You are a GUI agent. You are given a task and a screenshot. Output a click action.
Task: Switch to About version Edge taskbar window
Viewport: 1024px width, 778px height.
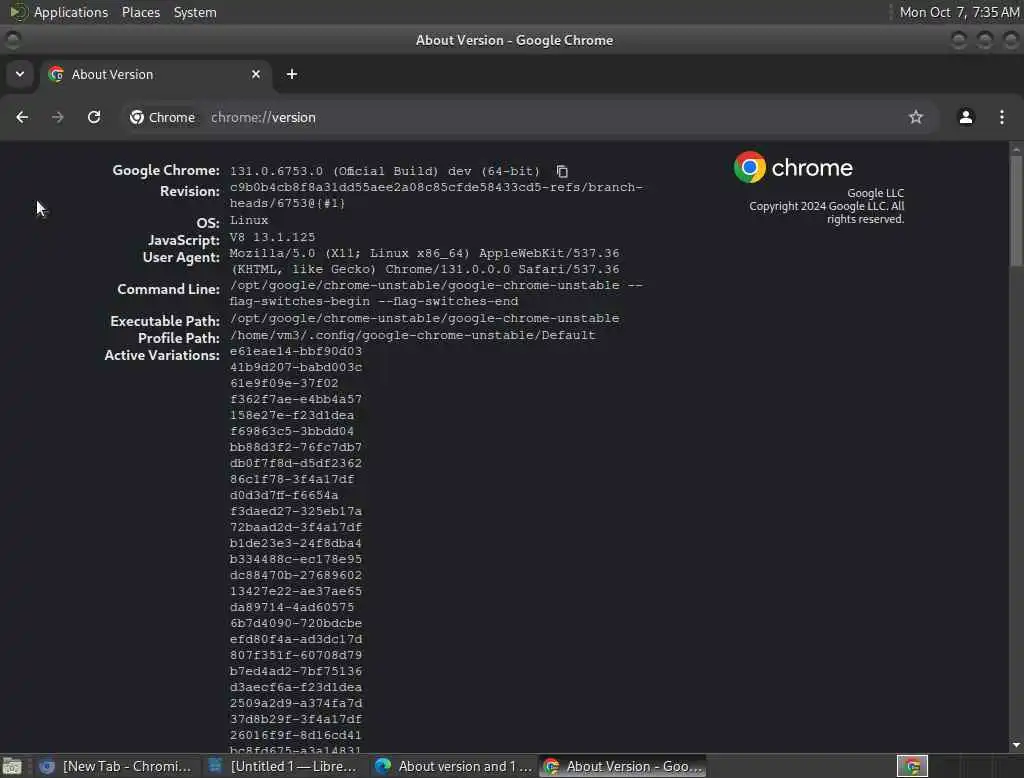click(x=455, y=766)
